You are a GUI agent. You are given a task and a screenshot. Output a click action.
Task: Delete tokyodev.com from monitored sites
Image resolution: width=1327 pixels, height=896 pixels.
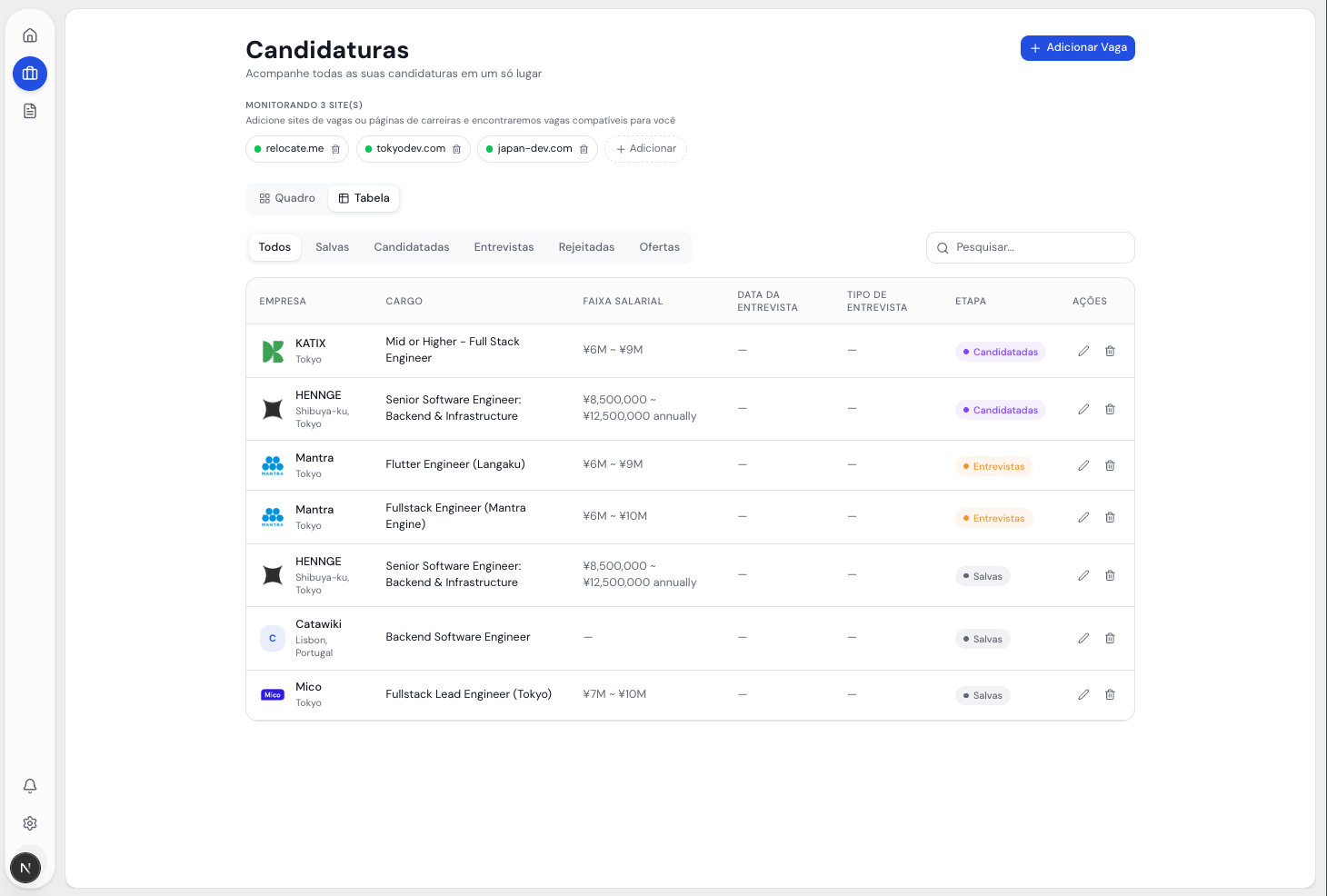tap(456, 149)
